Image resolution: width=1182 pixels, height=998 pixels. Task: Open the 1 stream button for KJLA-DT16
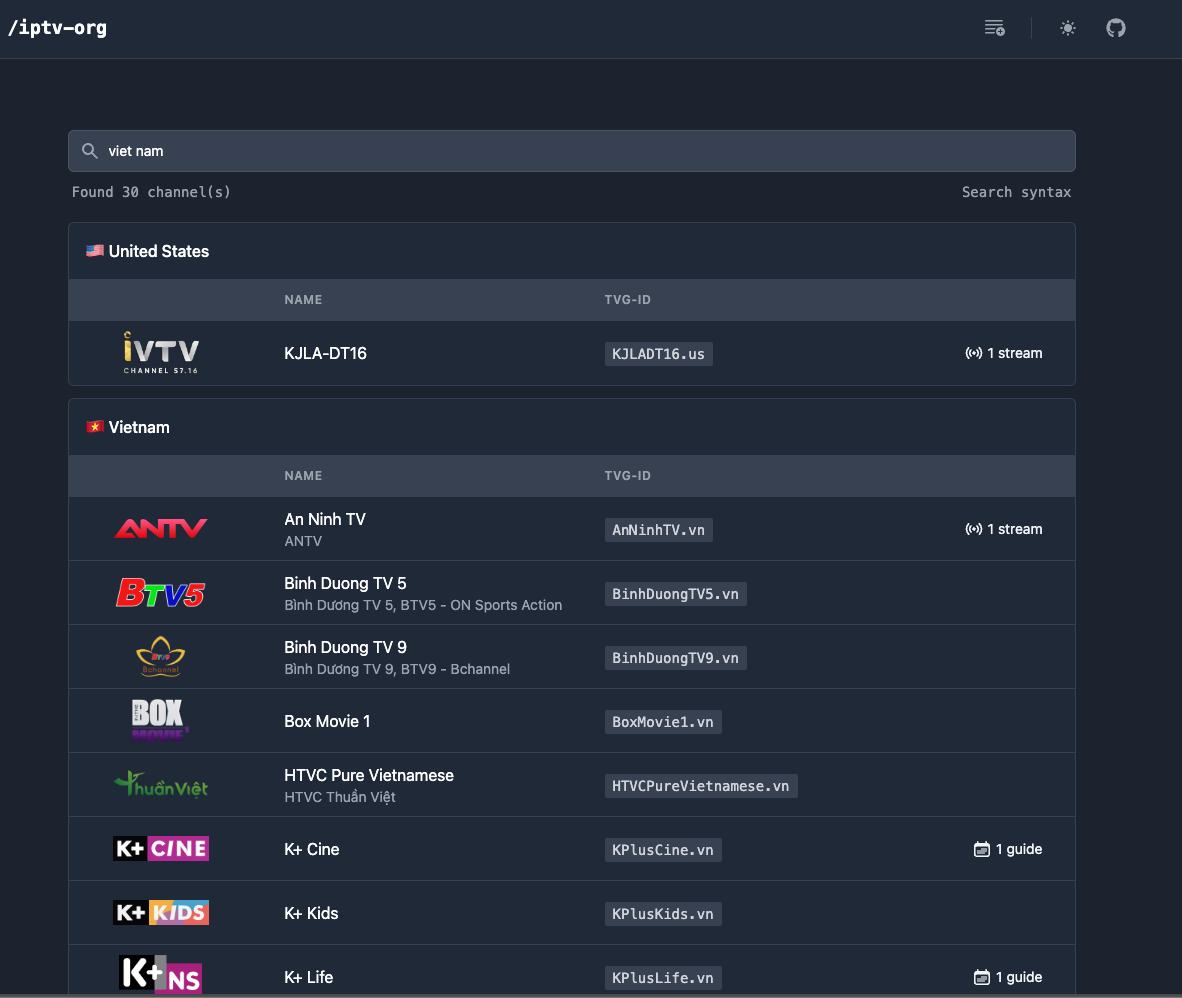pos(1003,353)
